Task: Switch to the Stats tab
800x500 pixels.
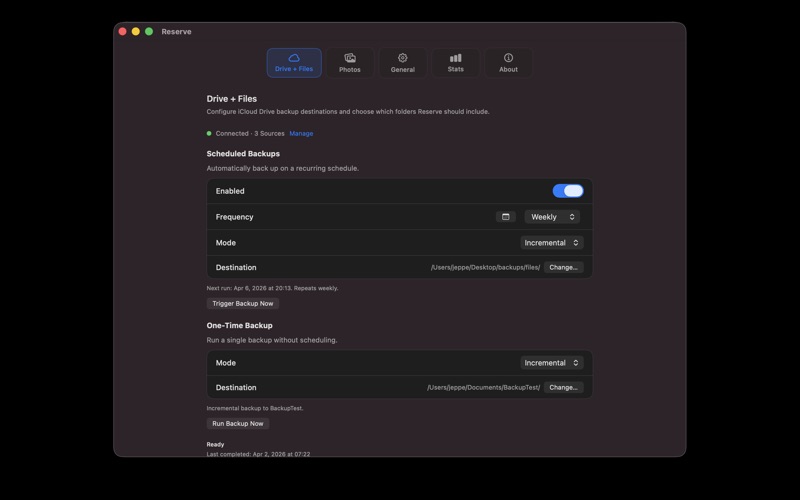Action: click(456, 63)
